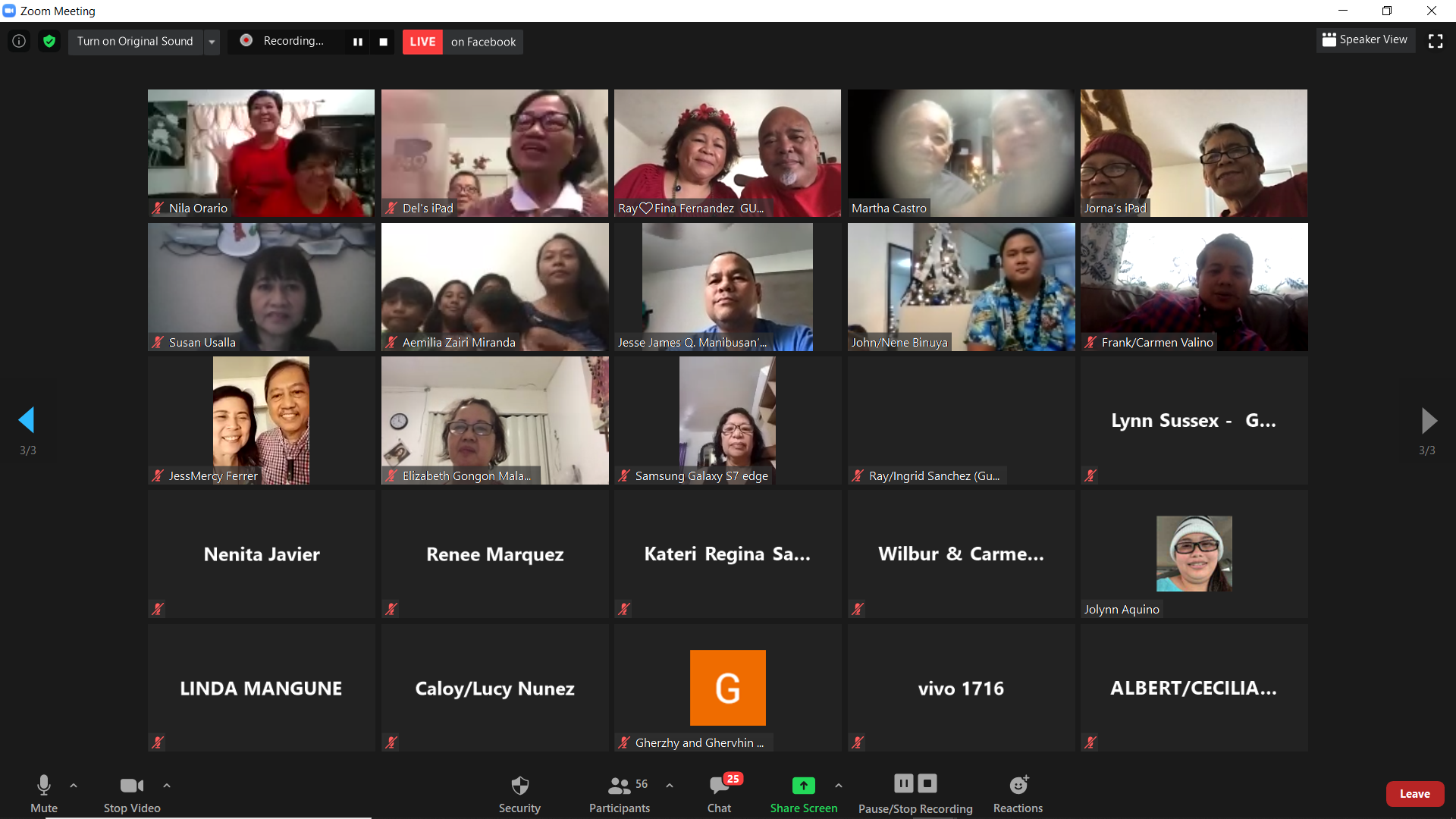Open the Reactions menu
Viewport: 1456px width, 819px height.
point(1018,794)
